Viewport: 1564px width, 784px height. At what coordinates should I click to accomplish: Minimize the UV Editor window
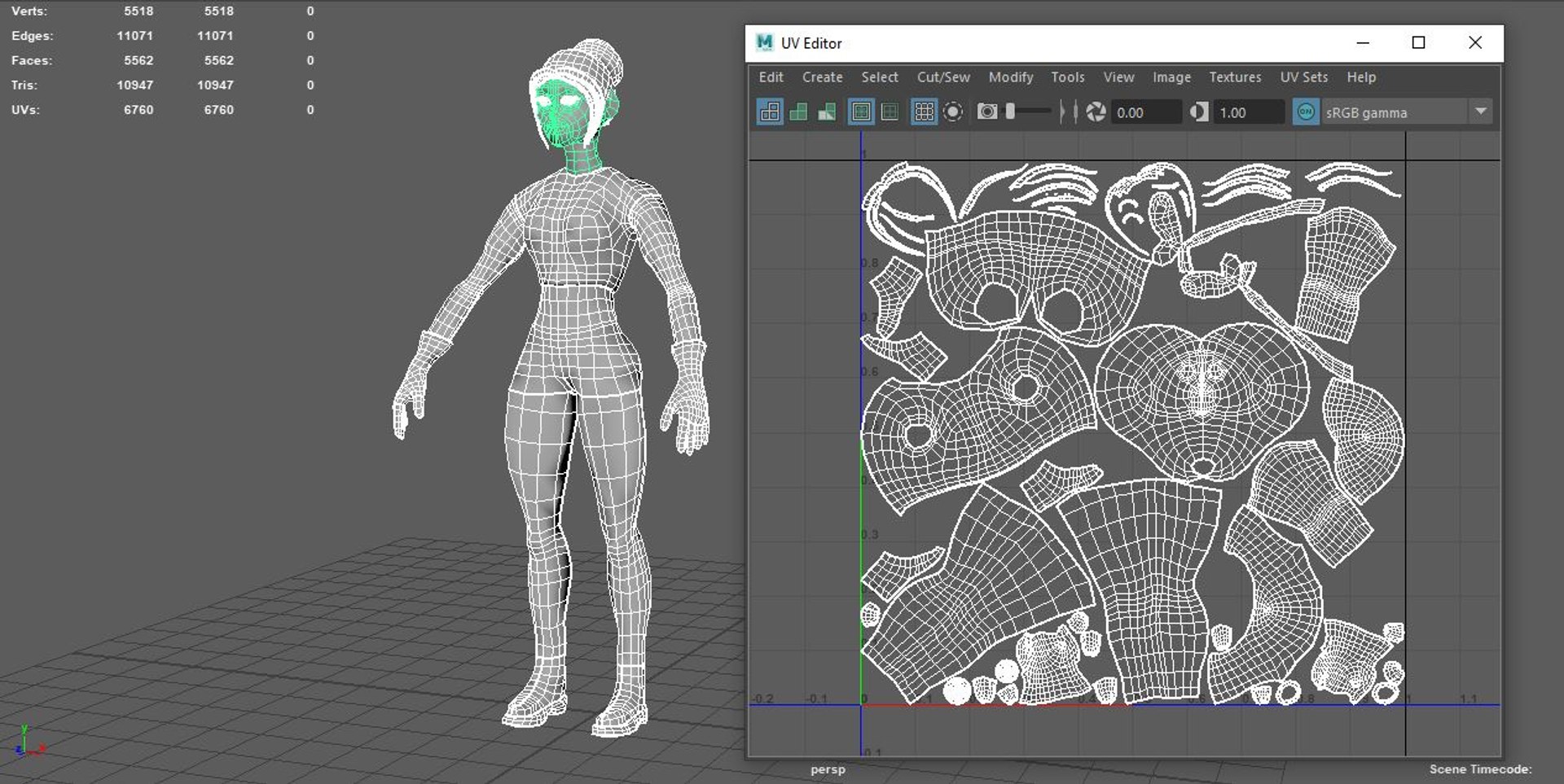[1363, 42]
